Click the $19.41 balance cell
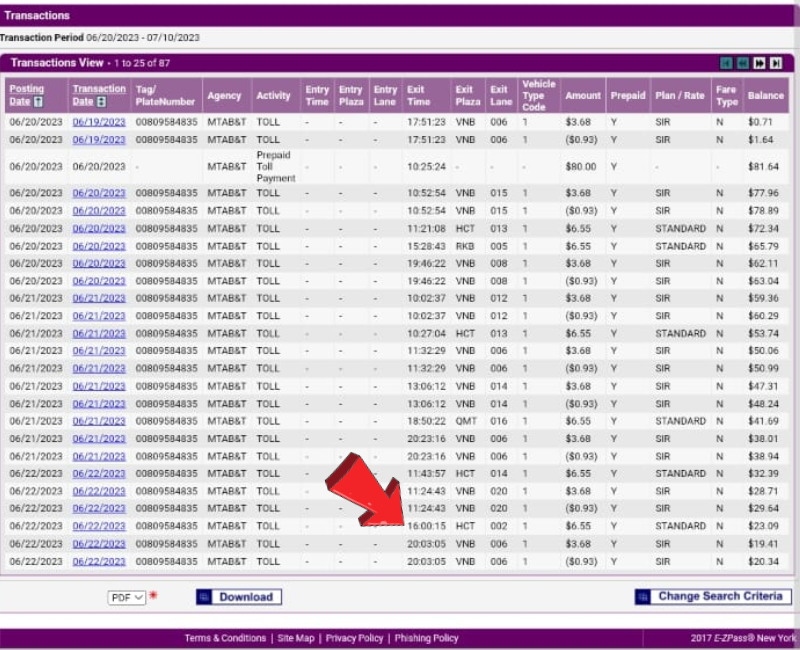The height and width of the screenshot is (650, 800). pyautogui.click(x=763, y=544)
